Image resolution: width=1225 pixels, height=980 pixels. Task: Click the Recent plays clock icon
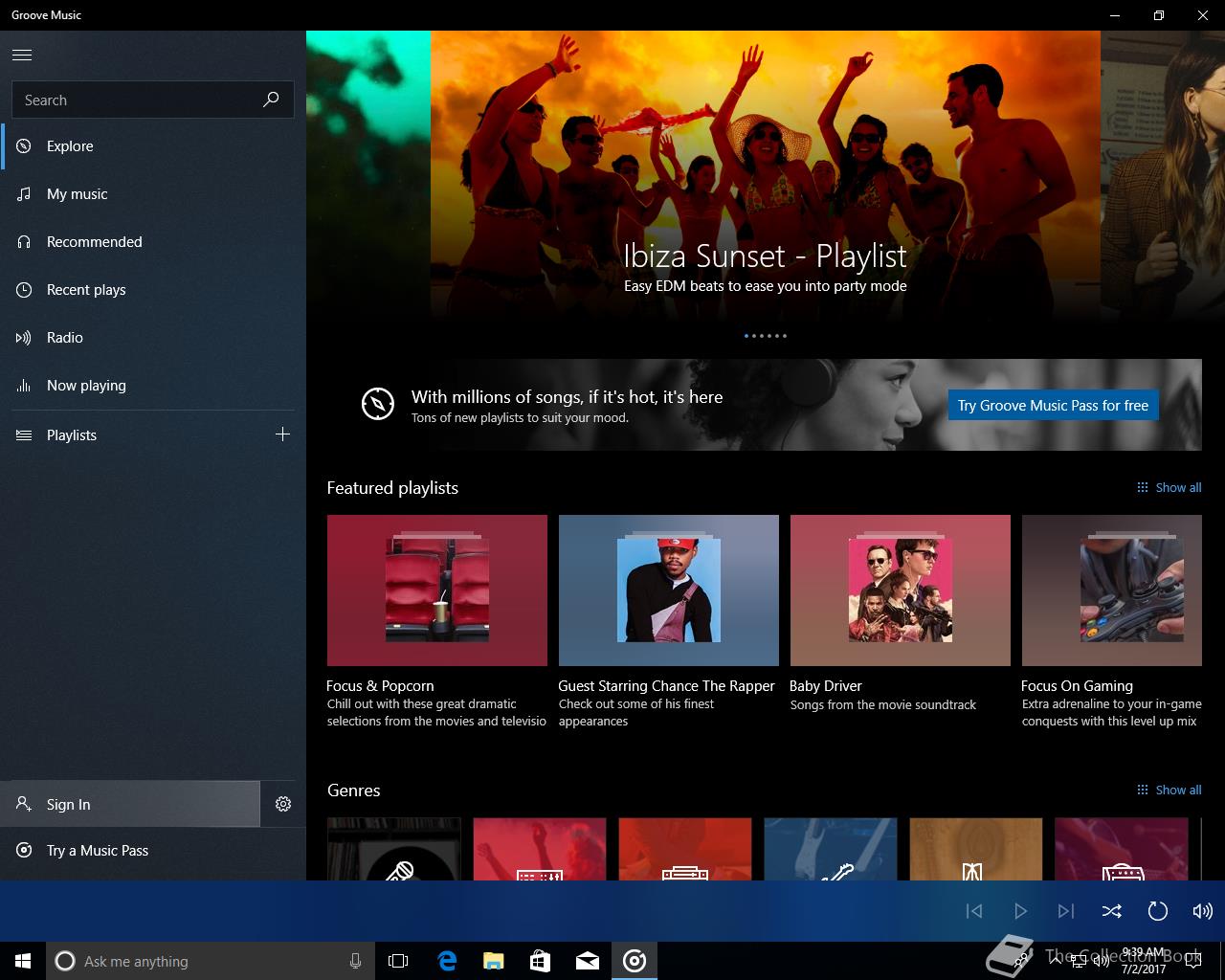click(24, 290)
